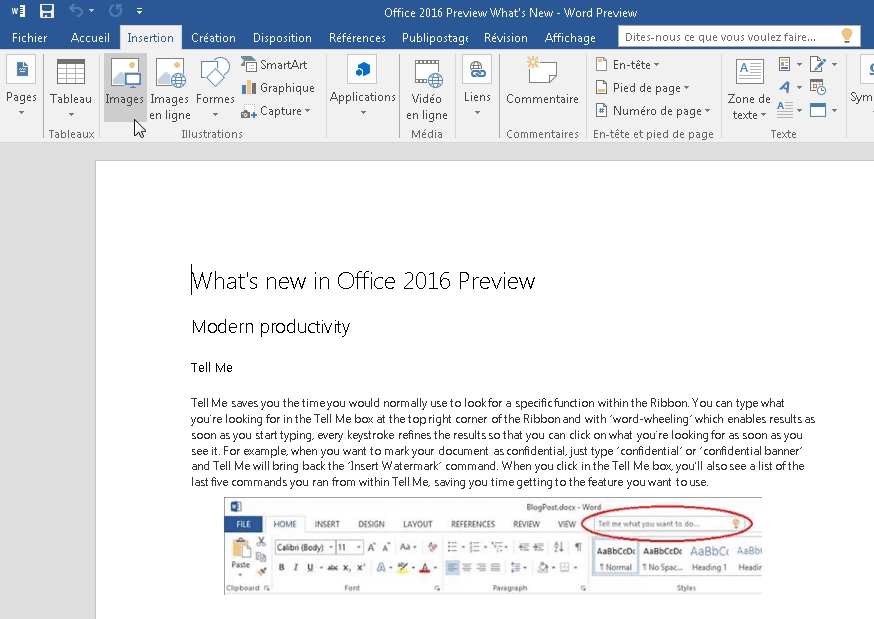Click the title 'Office 2016 Preview What's New - Word Preview'
The height and width of the screenshot is (619, 874).
pyautogui.click(x=511, y=12)
